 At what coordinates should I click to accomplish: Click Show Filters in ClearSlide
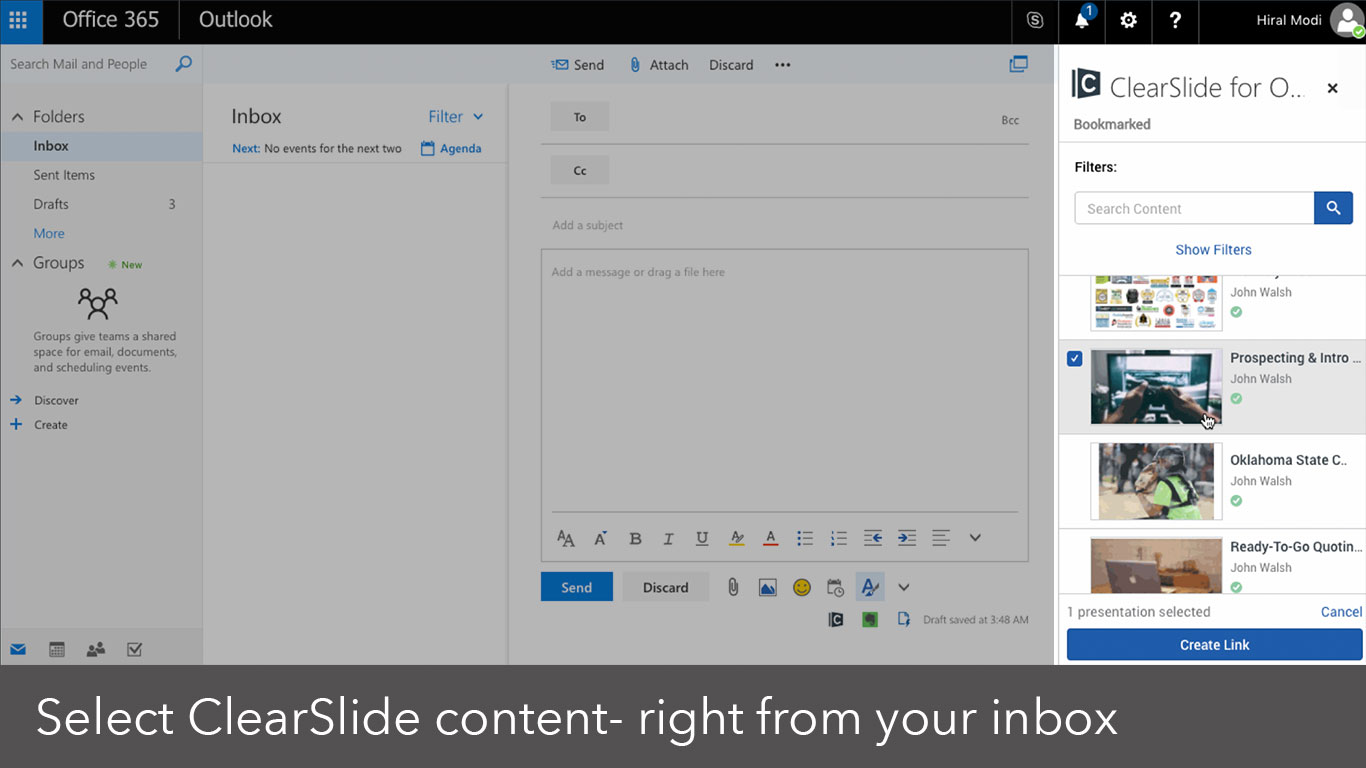1213,250
